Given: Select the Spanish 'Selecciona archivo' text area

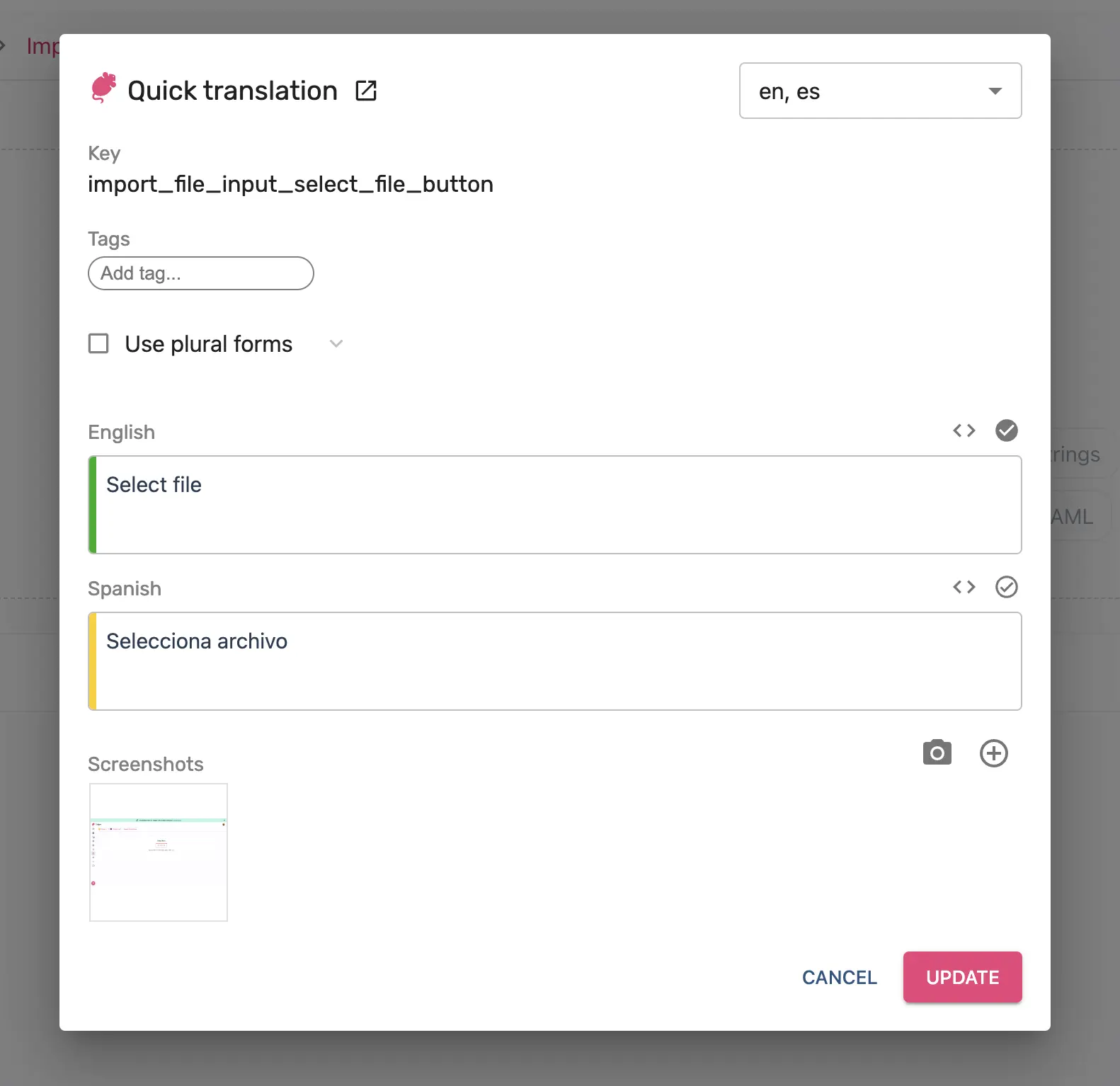Looking at the screenshot, I should tap(554, 661).
